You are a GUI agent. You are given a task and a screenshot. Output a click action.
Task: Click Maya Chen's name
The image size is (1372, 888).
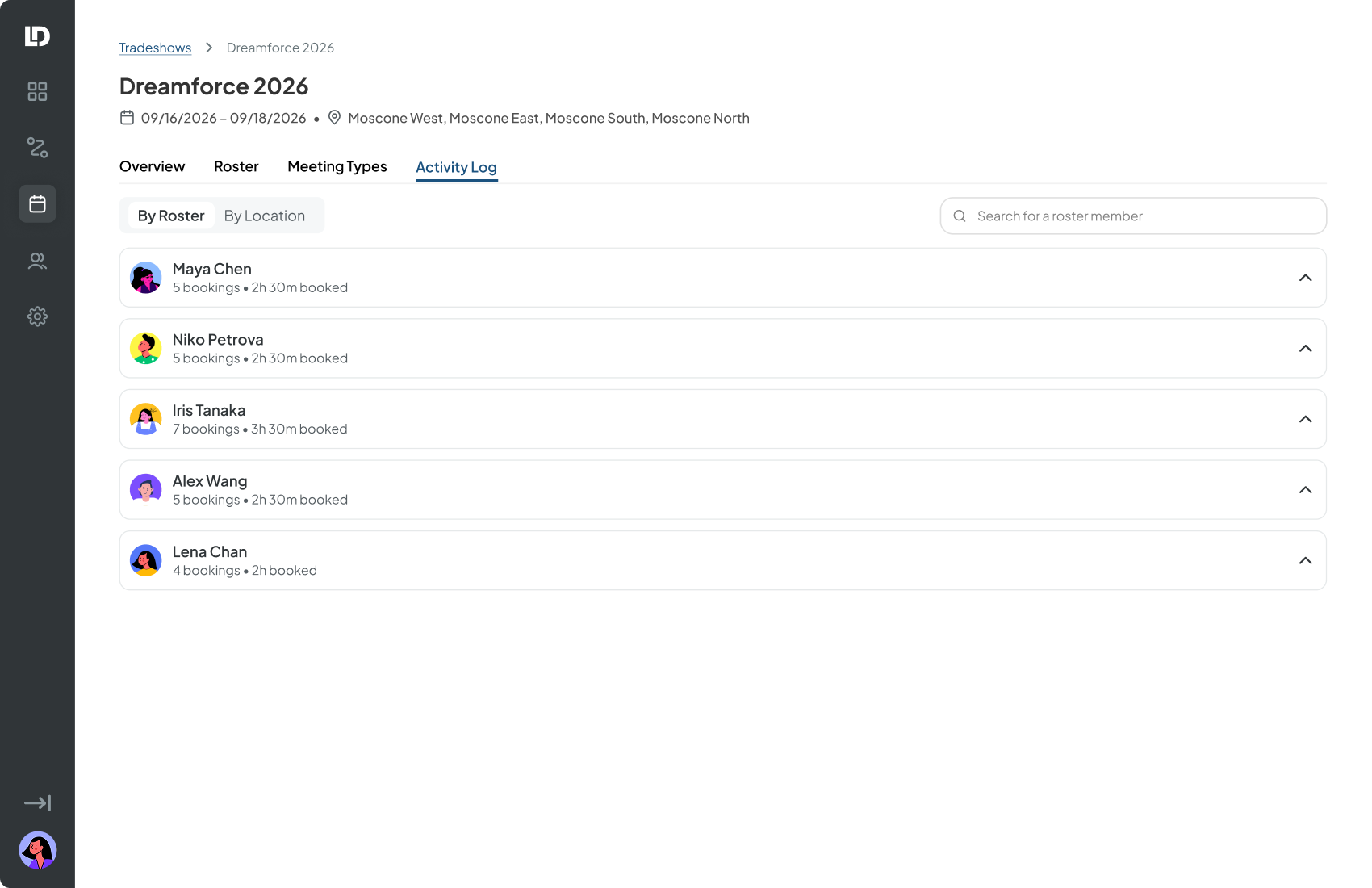coord(212,269)
